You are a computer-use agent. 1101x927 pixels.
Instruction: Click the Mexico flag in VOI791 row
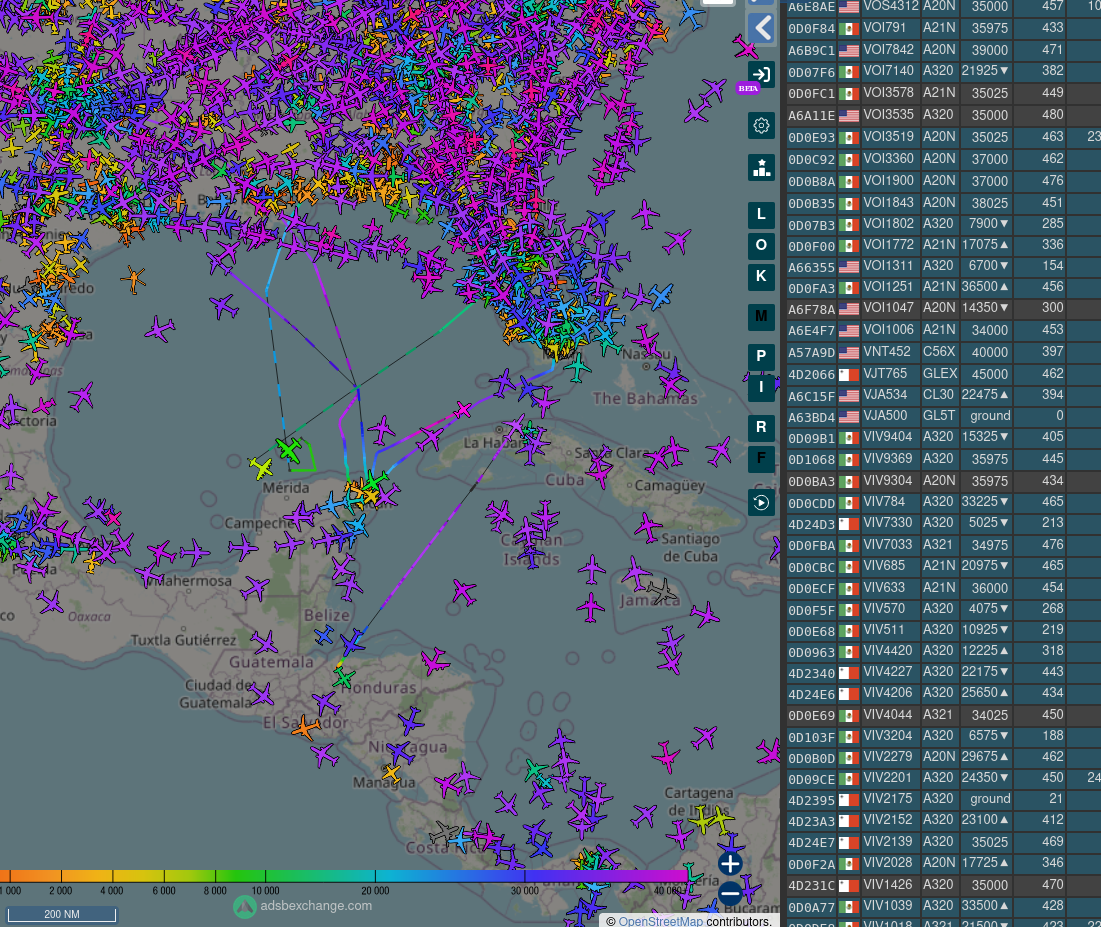(x=849, y=29)
